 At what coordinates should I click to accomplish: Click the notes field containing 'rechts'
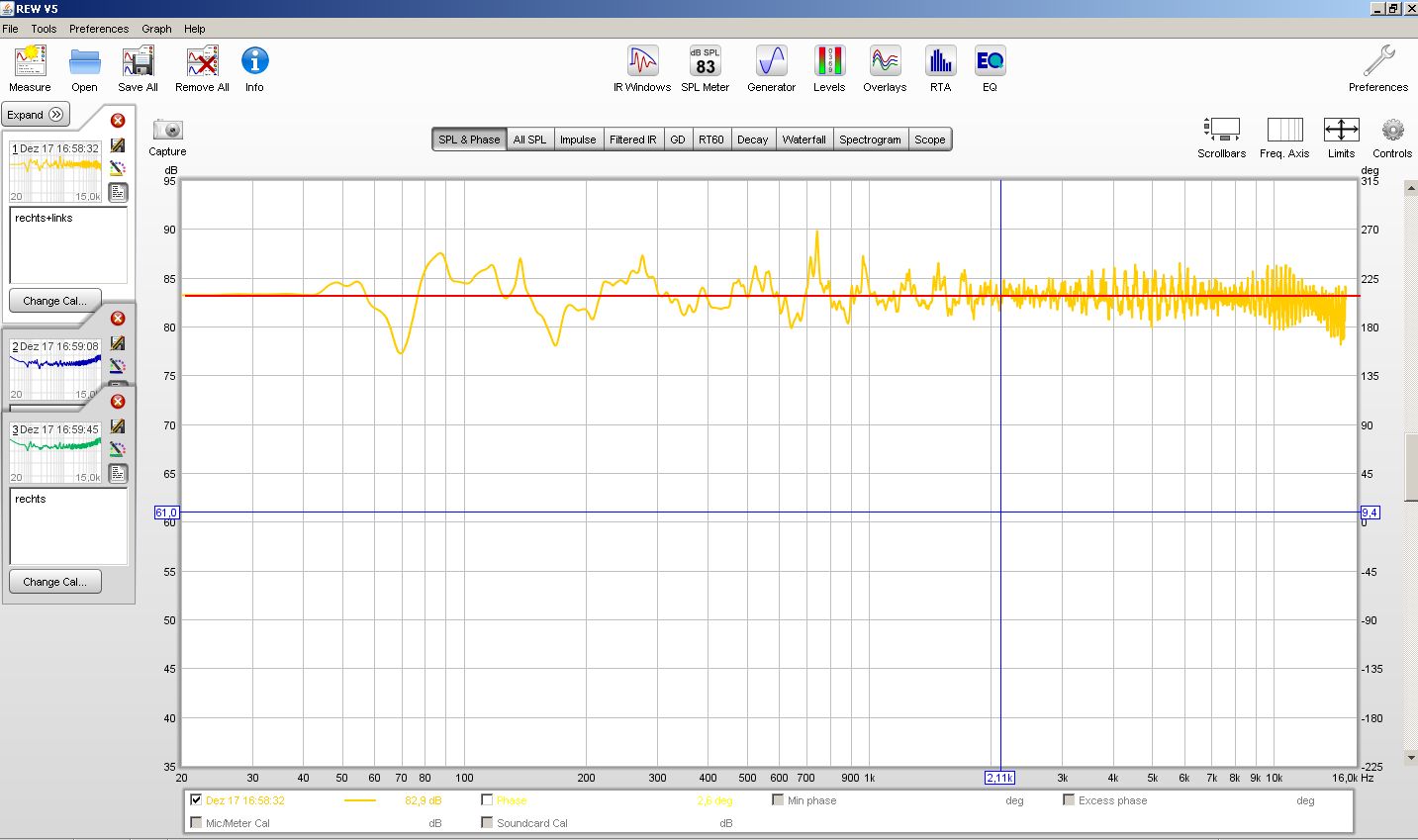click(x=68, y=525)
